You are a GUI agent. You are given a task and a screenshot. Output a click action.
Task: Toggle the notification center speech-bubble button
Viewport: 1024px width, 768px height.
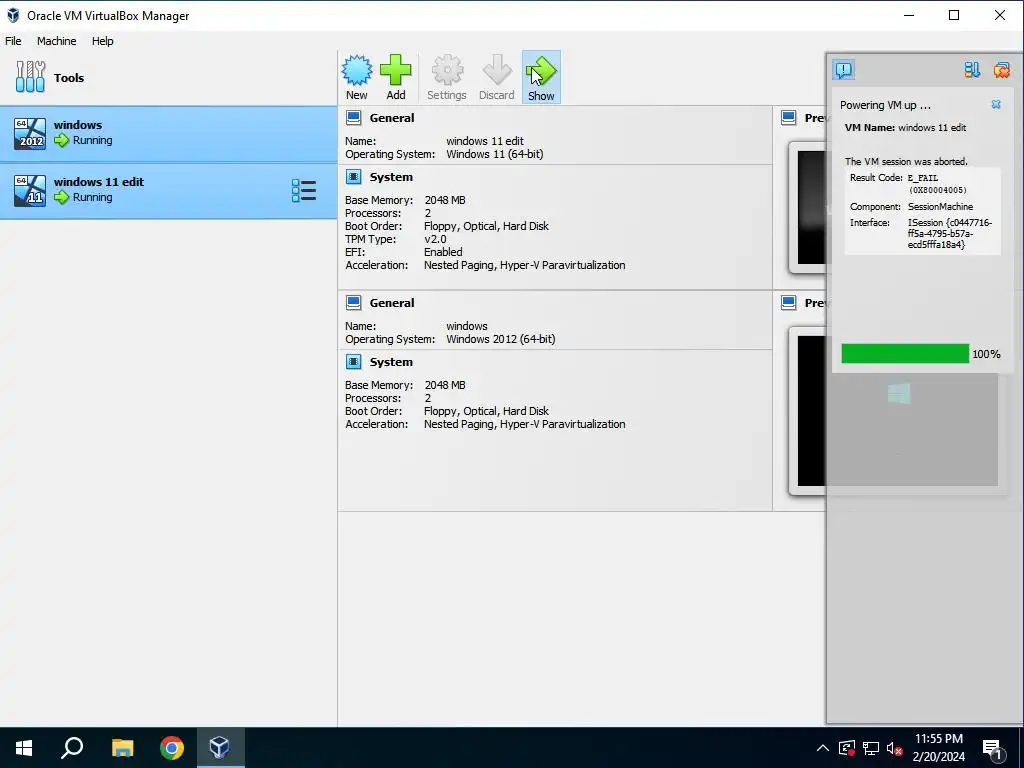pyautogui.click(x=844, y=70)
